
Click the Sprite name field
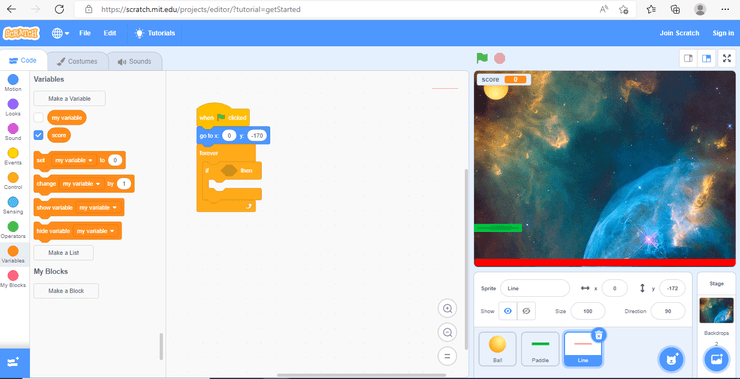535,288
